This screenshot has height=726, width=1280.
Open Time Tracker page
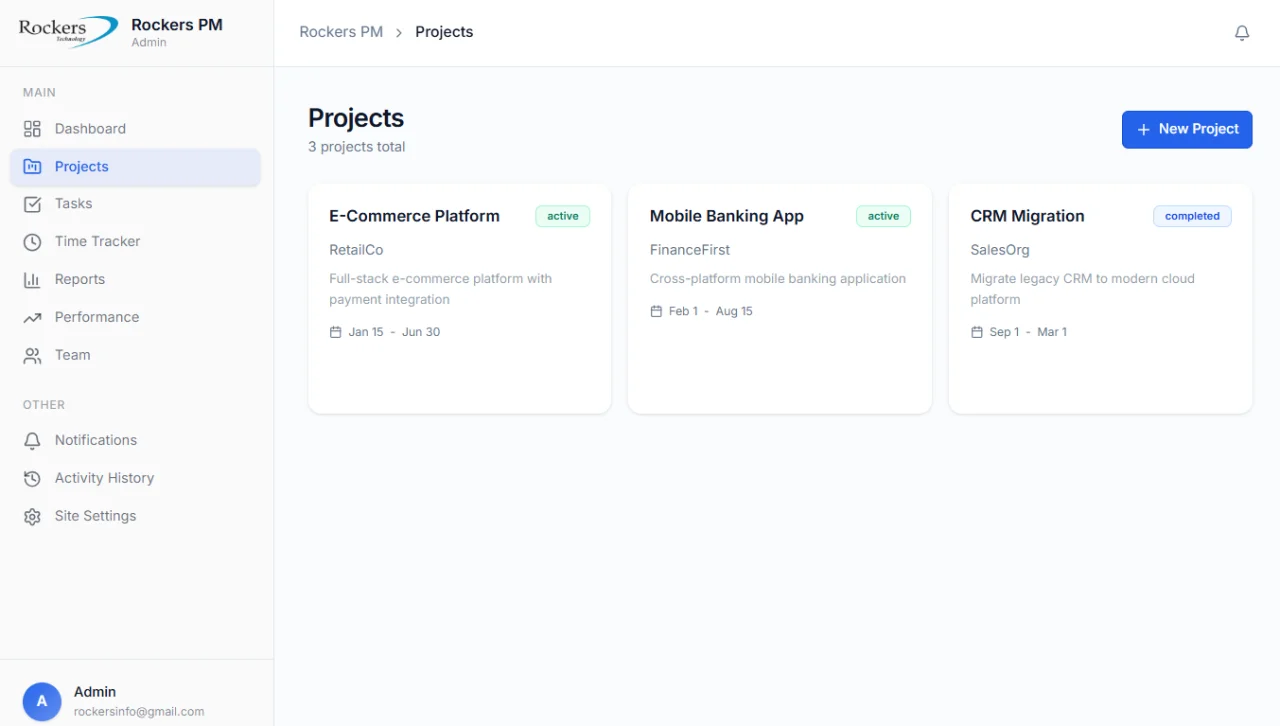tap(135, 242)
